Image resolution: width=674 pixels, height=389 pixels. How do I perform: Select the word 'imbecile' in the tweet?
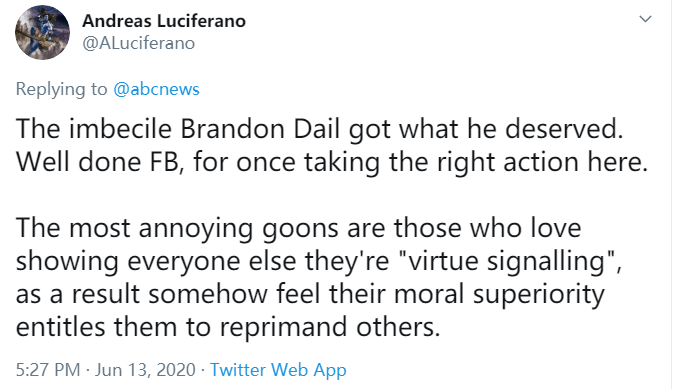pyautogui.click(x=120, y=129)
